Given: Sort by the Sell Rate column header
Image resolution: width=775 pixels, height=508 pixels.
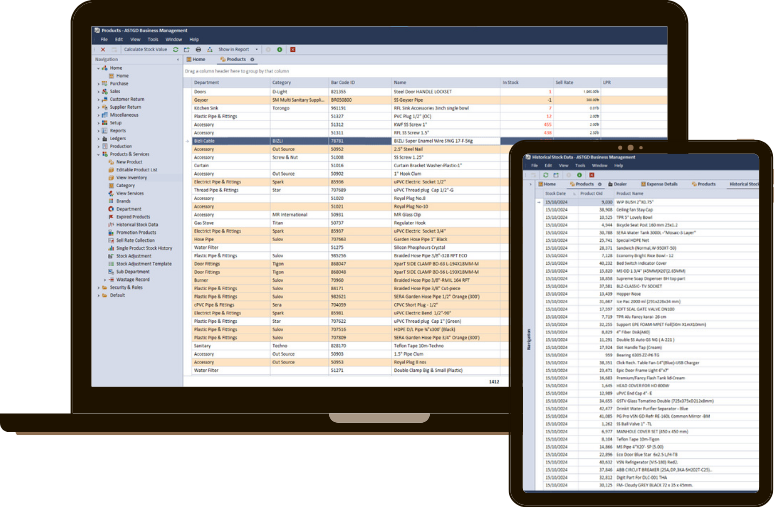Looking at the screenshot, I should [x=577, y=83].
